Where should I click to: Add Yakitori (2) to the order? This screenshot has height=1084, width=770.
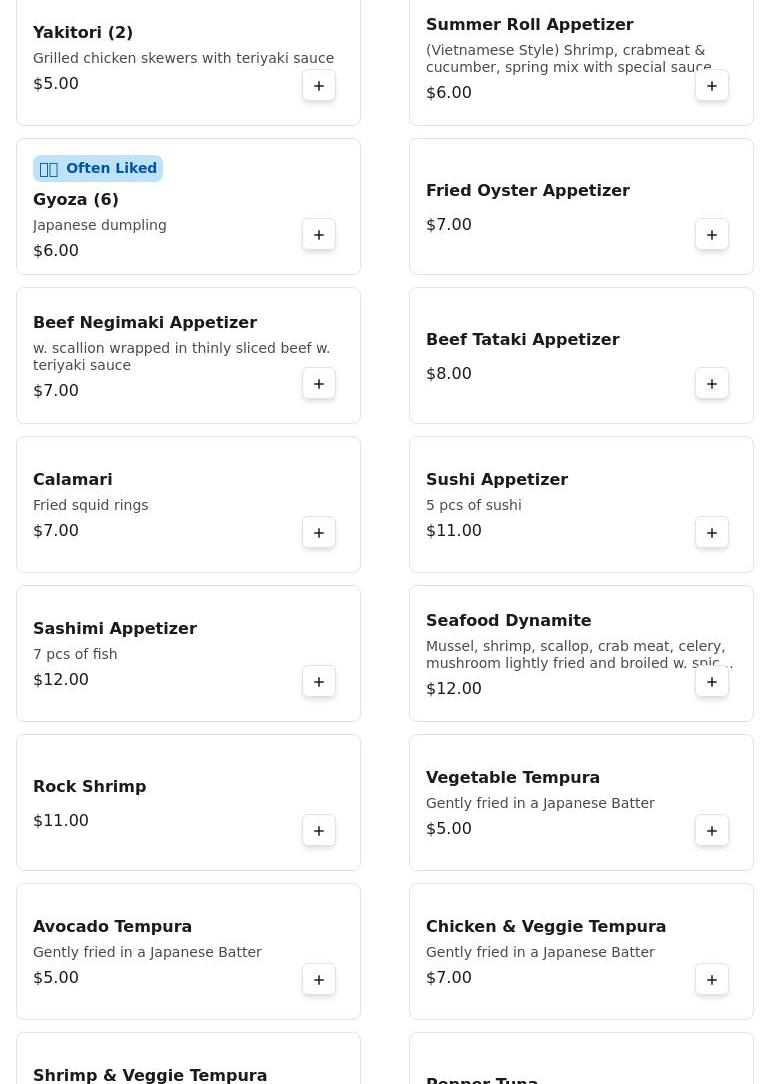click(x=319, y=86)
